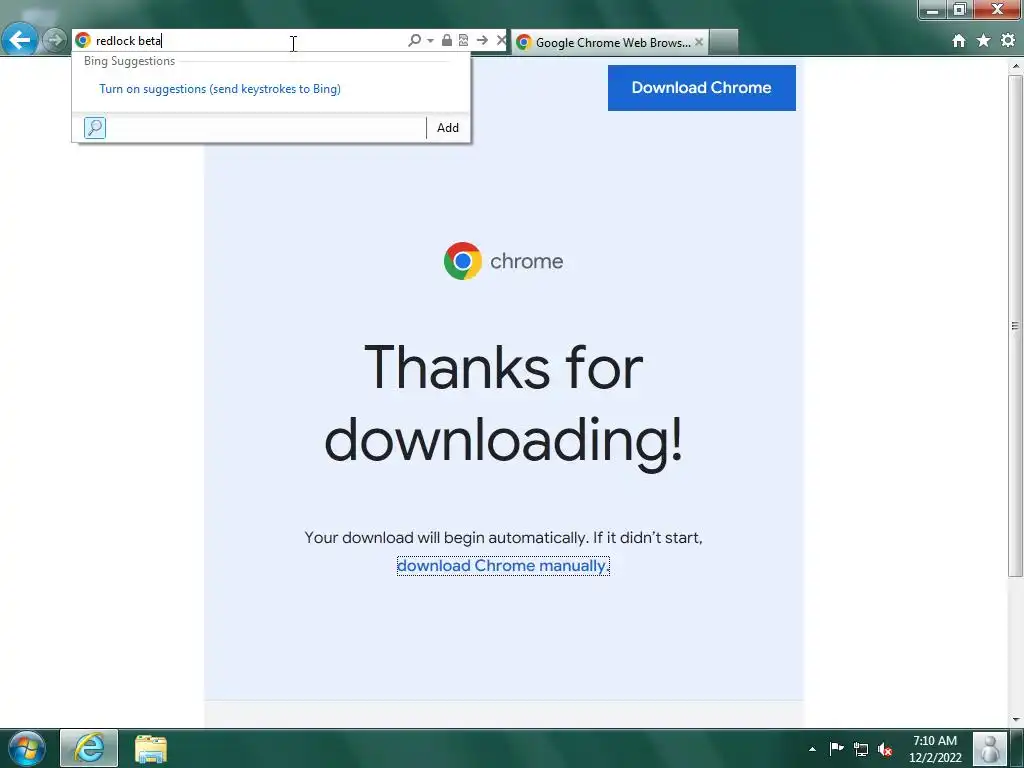Click scrollbar up arrow
Viewport: 1024px width, 768px height.
(1016, 66)
